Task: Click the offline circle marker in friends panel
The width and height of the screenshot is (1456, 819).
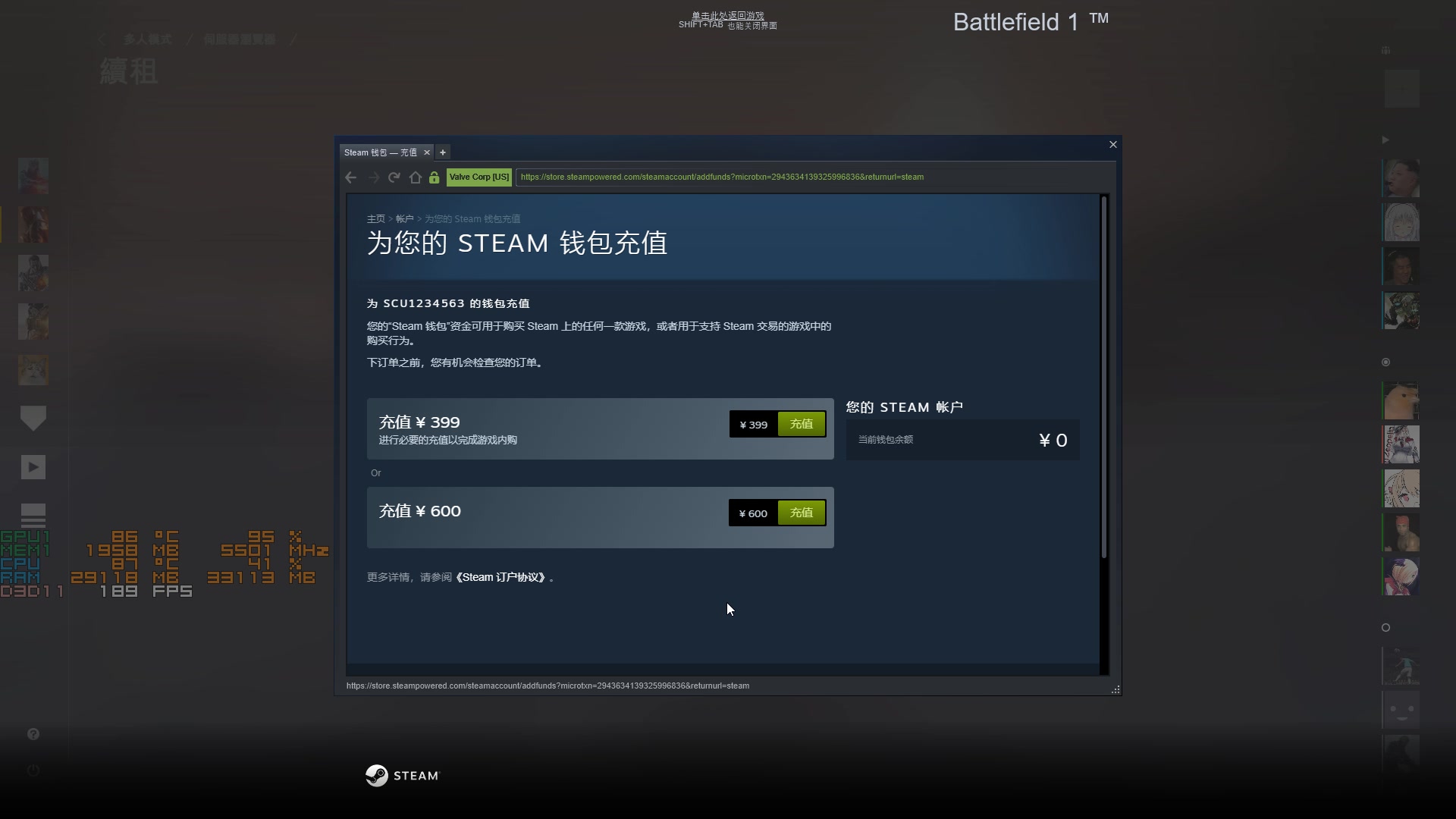Action: click(x=1385, y=628)
